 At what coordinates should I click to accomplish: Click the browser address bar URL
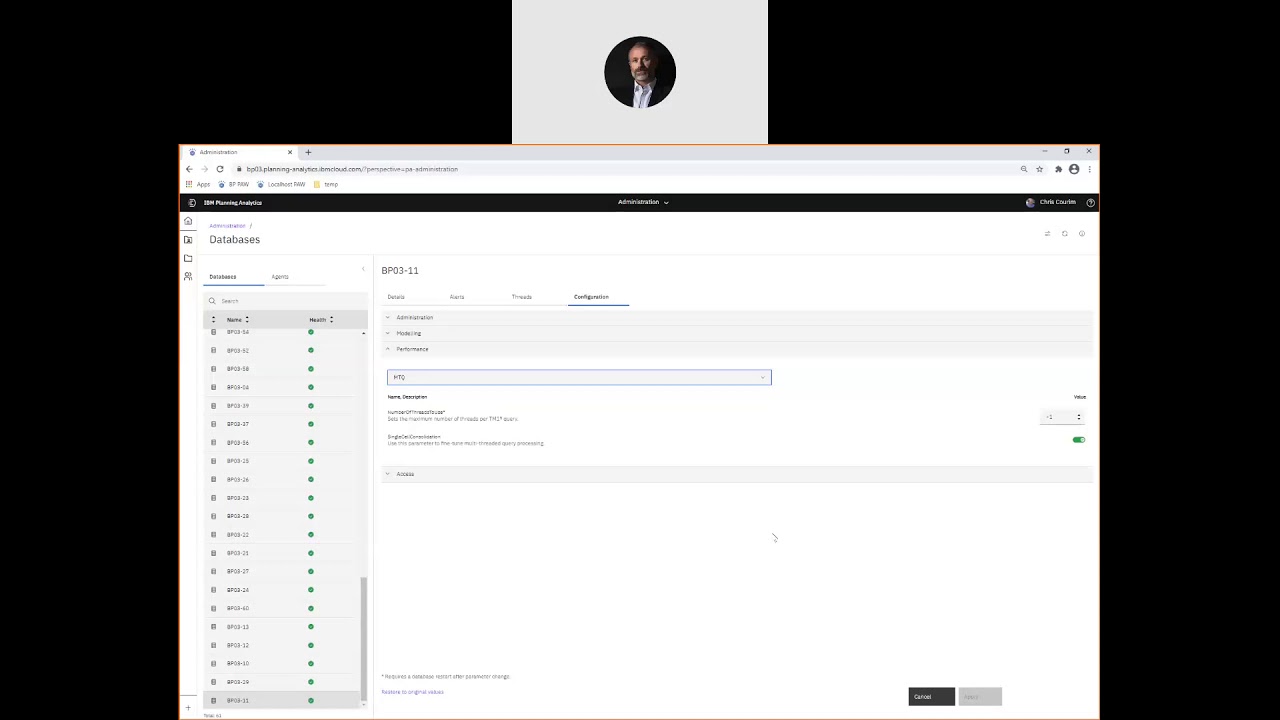pos(352,169)
